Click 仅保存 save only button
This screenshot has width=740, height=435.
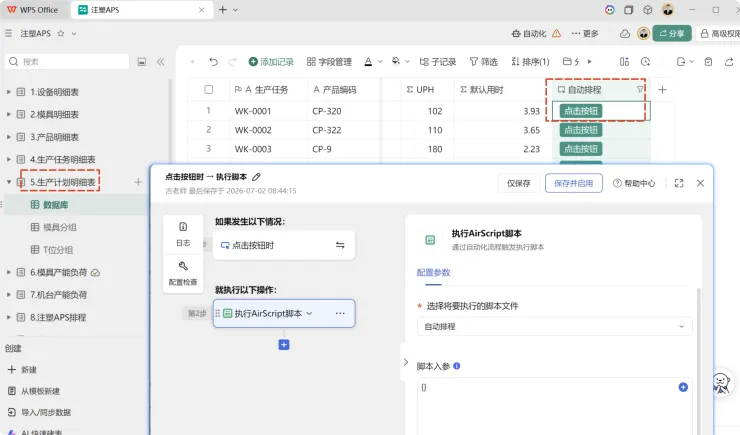tap(519, 183)
